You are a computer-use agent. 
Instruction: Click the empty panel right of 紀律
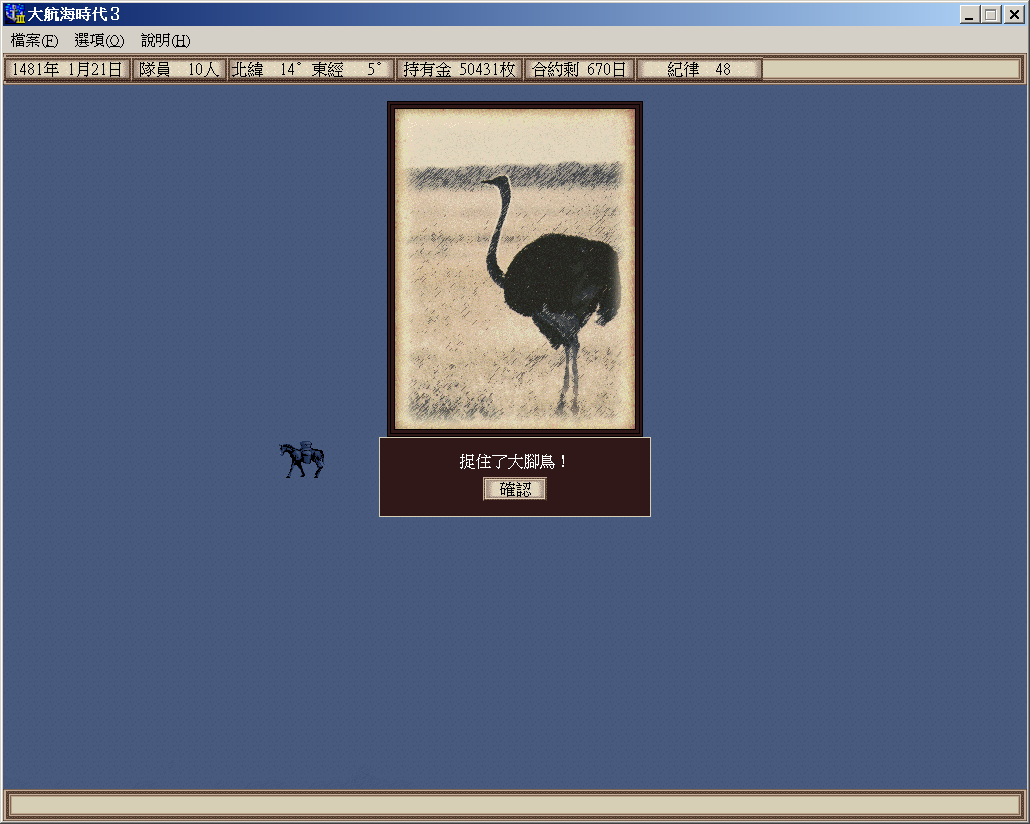[891, 70]
